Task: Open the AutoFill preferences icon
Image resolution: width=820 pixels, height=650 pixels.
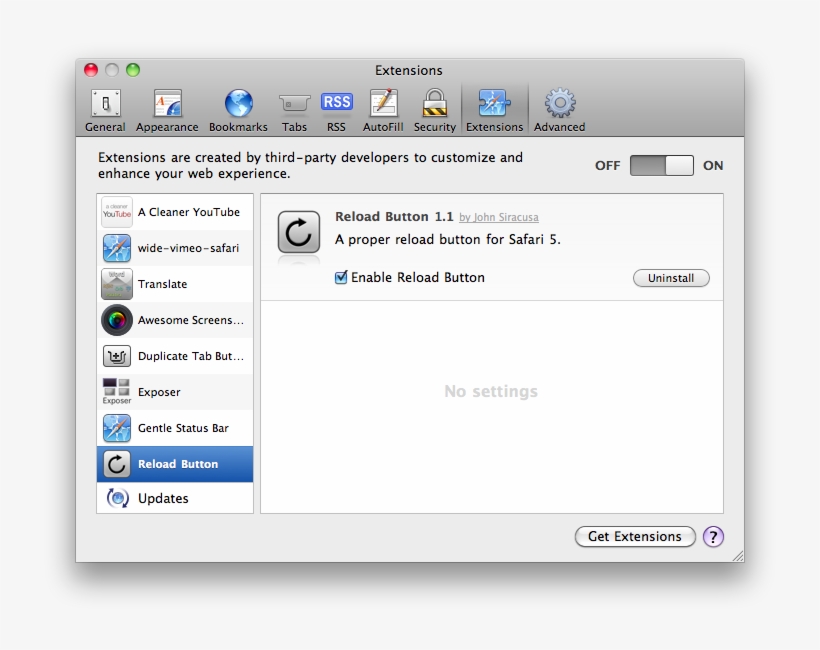Action: (x=383, y=102)
